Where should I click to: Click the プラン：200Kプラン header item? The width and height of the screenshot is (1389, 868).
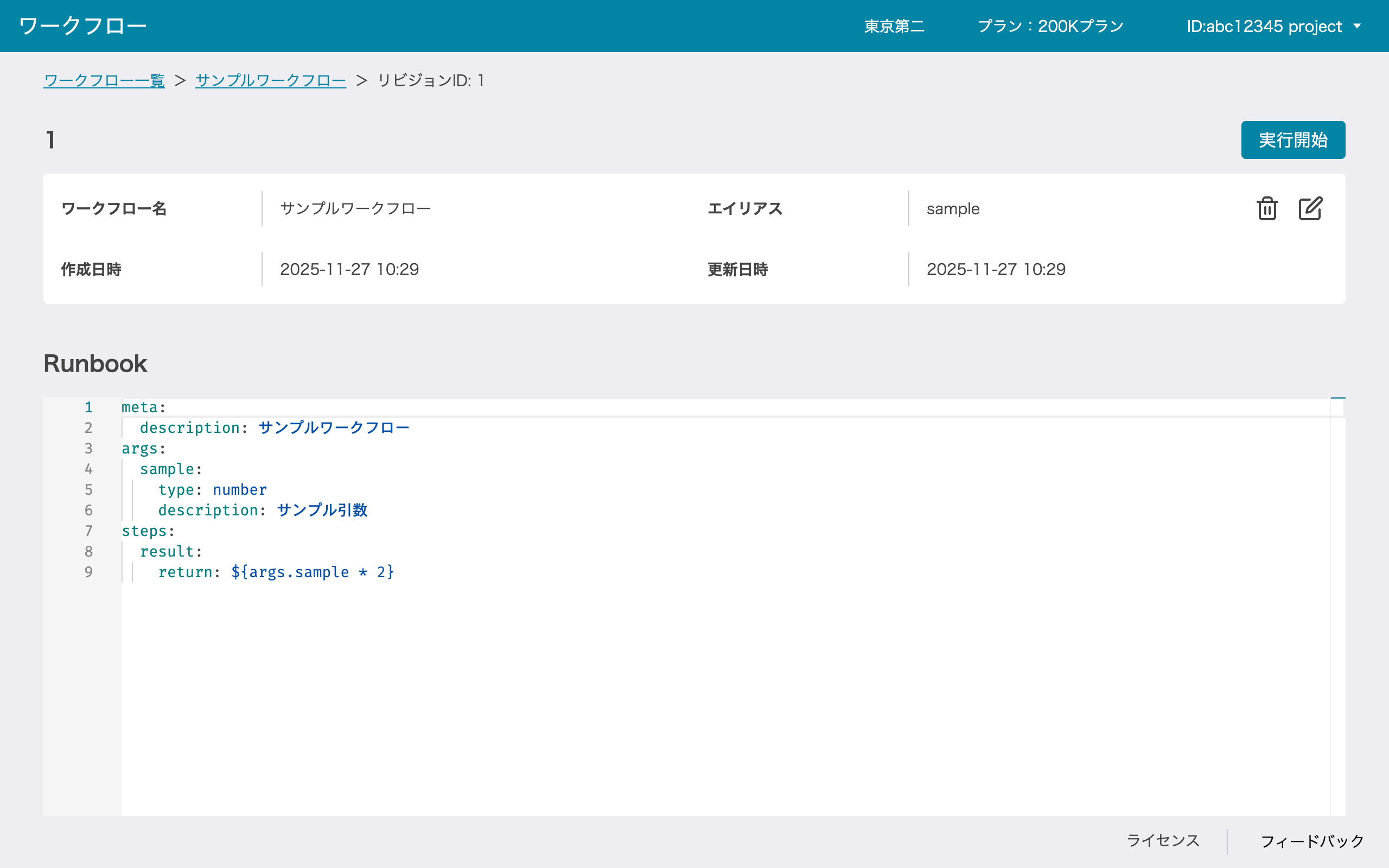1050,27
